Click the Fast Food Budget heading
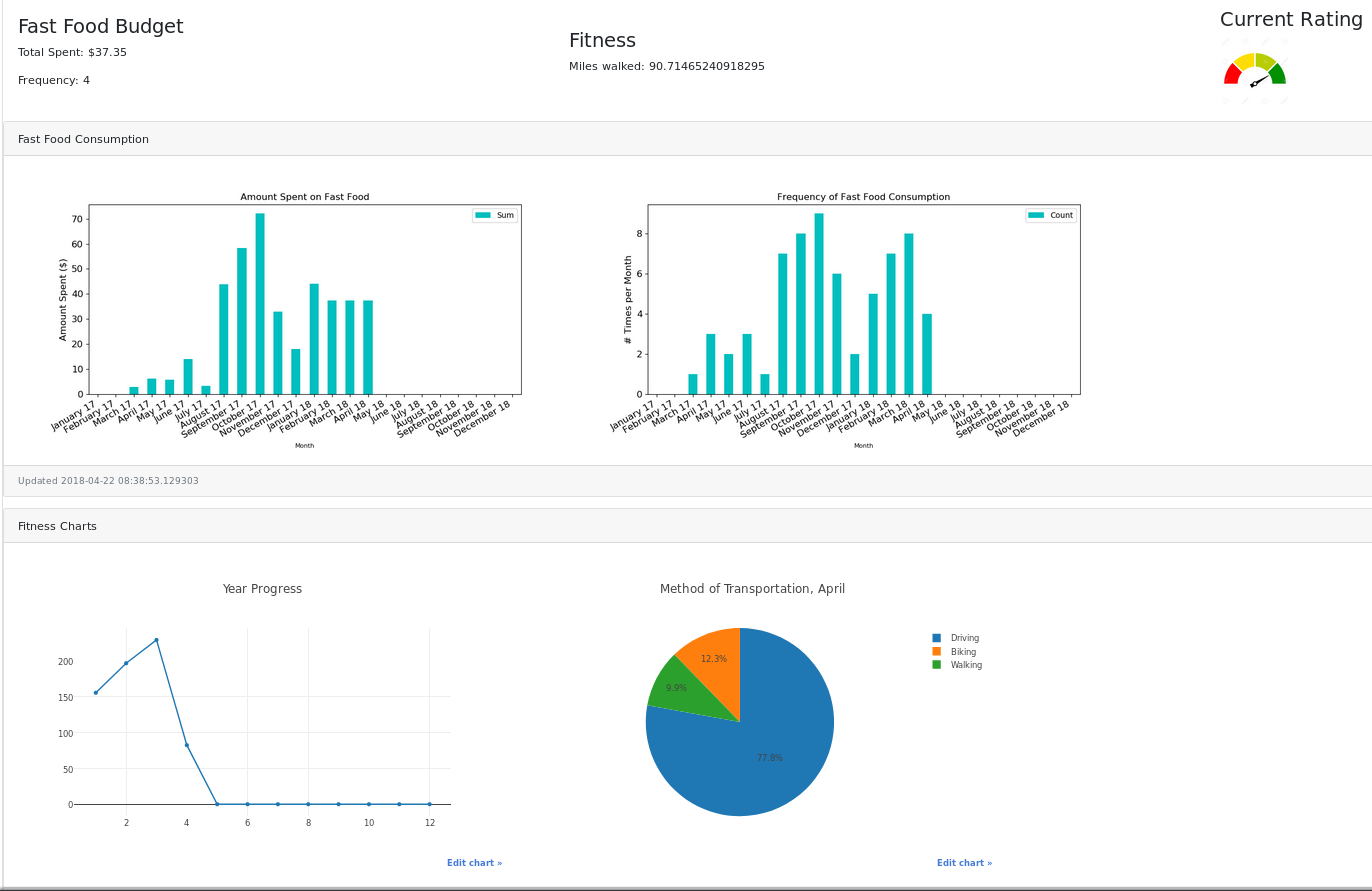 point(101,27)
